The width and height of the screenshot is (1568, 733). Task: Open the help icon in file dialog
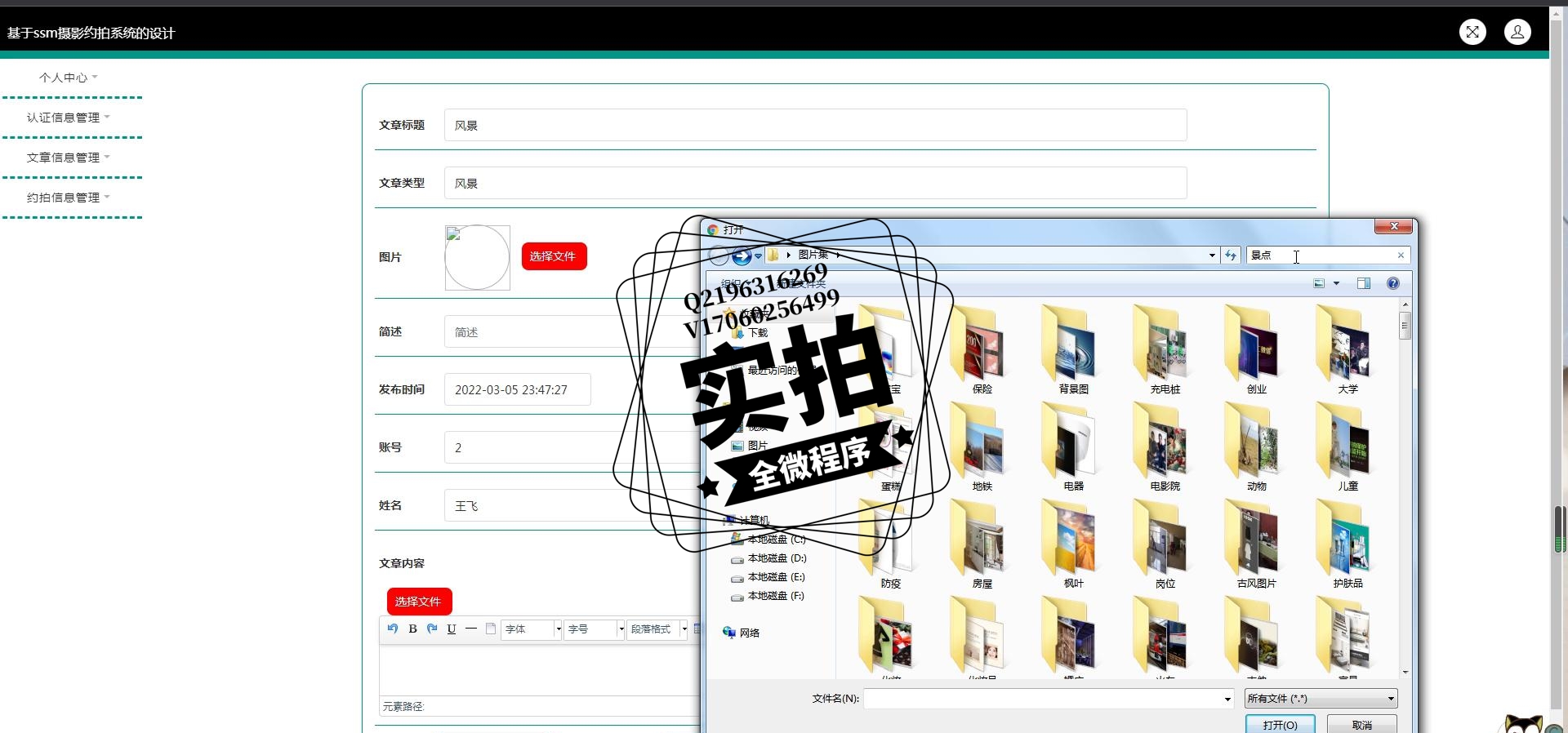coord(1393,283)
